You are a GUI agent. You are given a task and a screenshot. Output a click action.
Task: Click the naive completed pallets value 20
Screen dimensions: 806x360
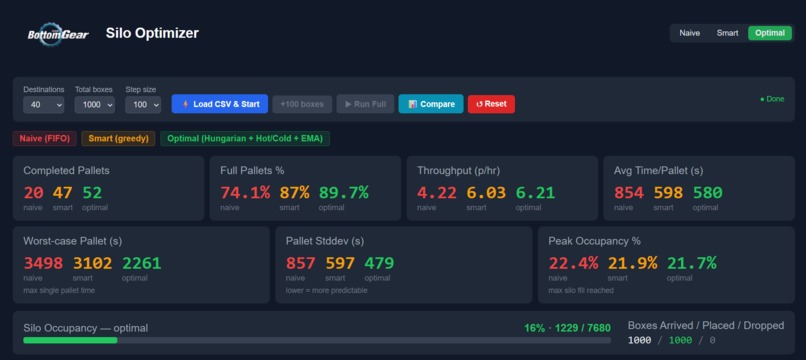(33, 193)
